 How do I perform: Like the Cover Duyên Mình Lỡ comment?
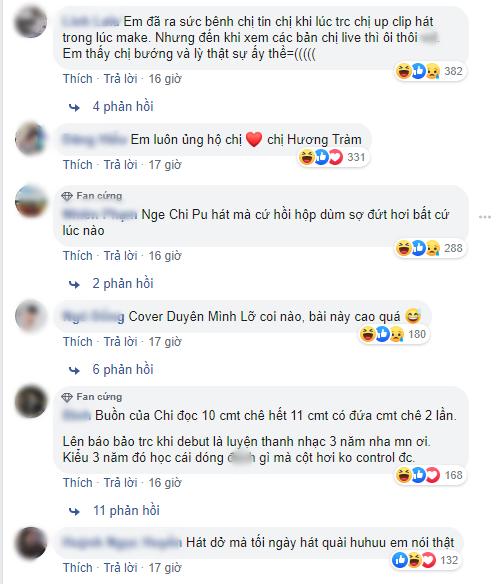click(x=77, y=342)
